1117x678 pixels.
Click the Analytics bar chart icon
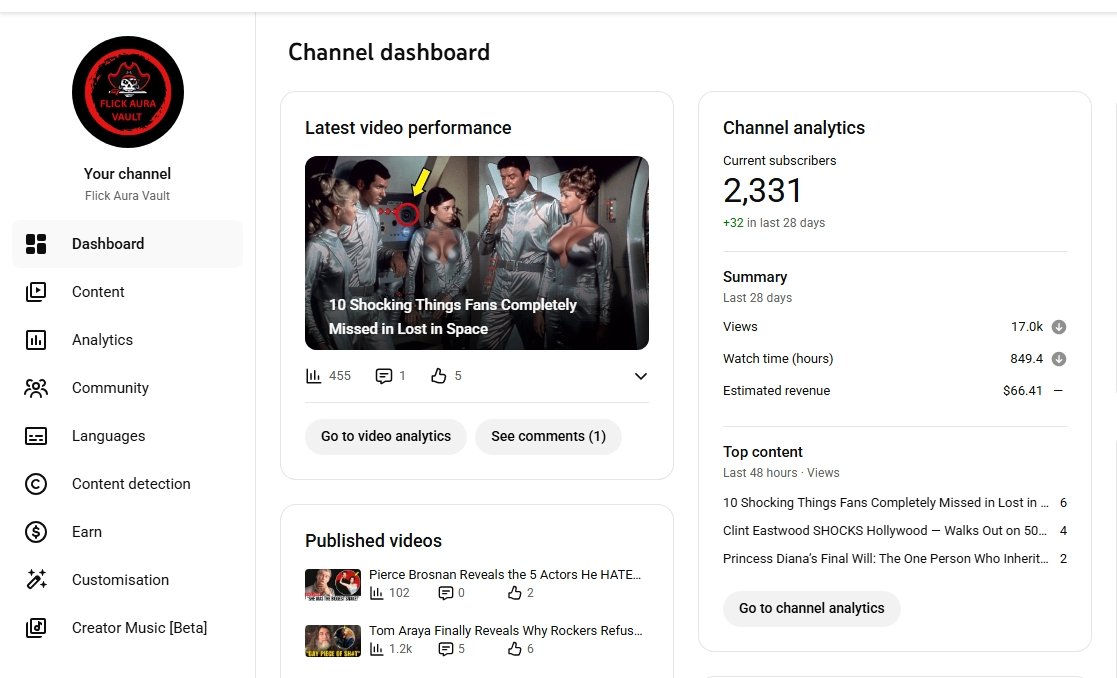[x=36, y=340]
